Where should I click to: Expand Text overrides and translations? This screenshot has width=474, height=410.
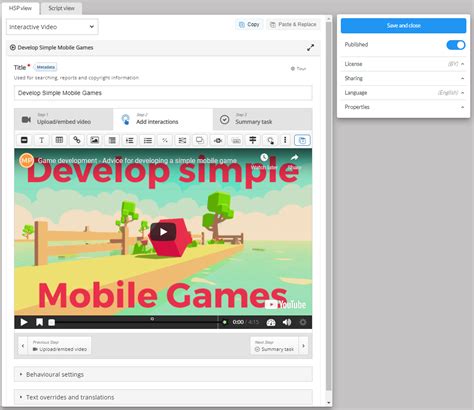click(163, 397)
